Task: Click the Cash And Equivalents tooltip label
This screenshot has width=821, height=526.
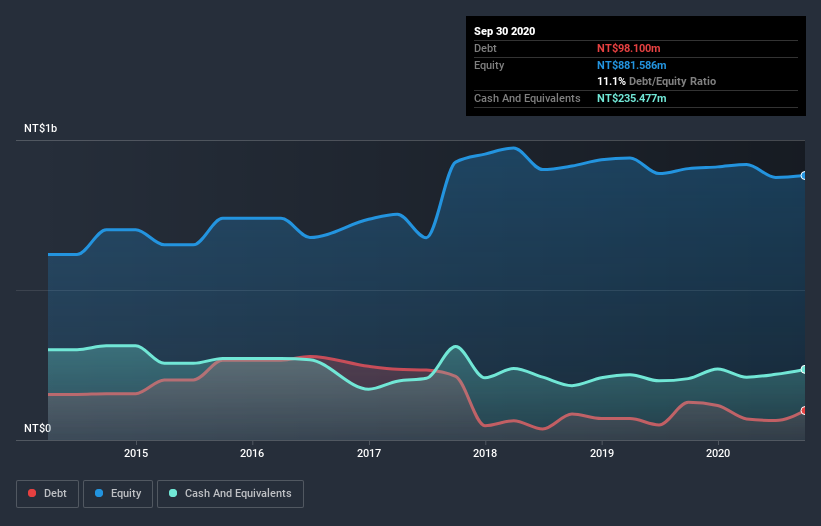Action: point(527,98)
